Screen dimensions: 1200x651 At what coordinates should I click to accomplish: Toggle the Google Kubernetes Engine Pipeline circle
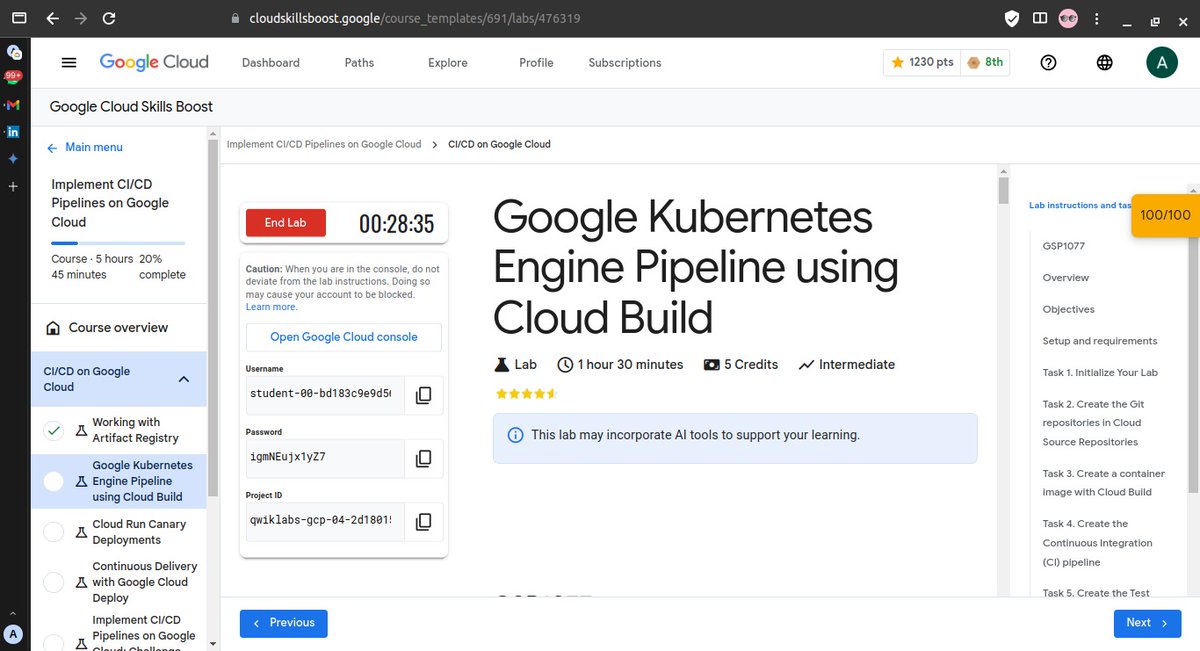(54, 481)
